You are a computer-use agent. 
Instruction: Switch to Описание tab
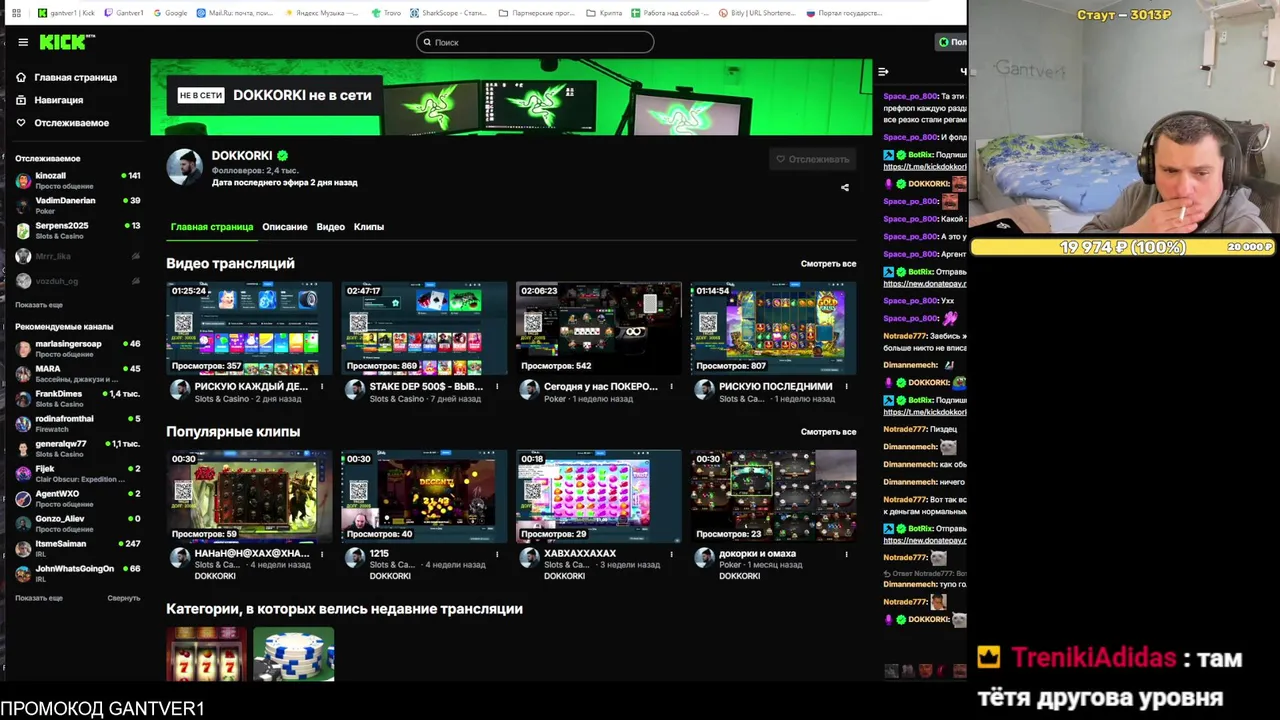(x=285, y=227)
